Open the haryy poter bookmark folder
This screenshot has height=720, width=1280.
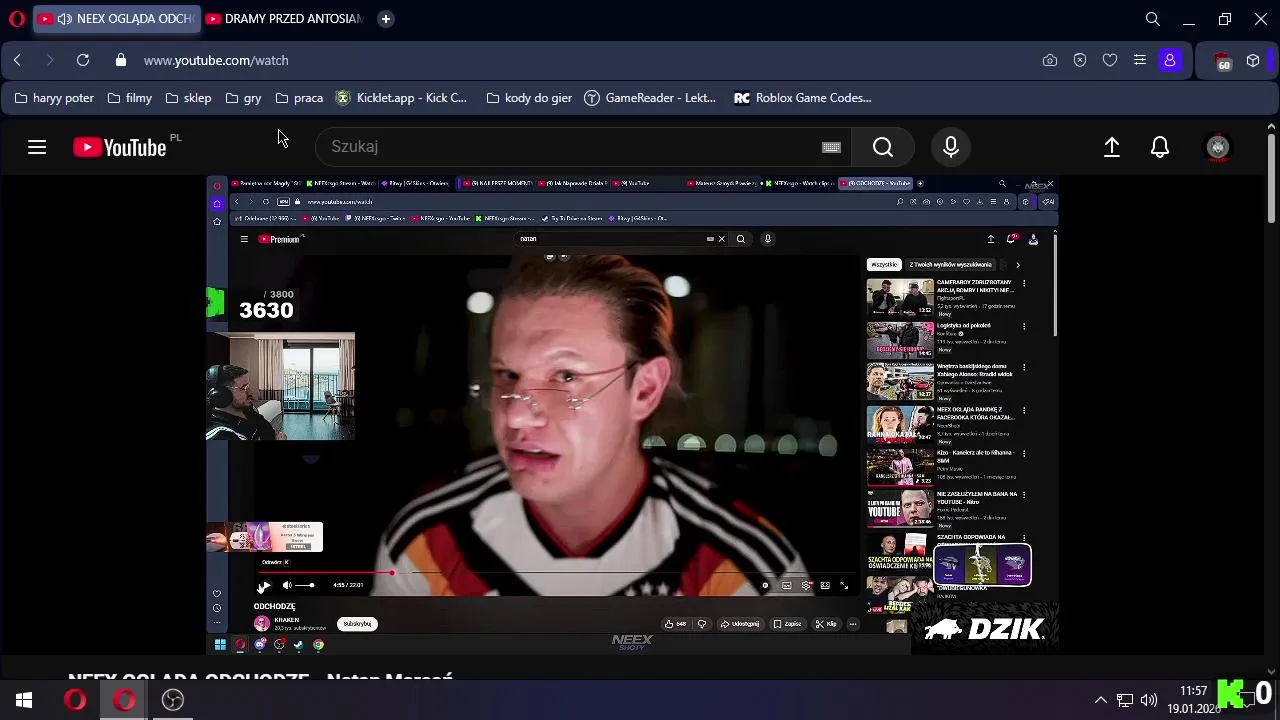(x=55, y=98)
